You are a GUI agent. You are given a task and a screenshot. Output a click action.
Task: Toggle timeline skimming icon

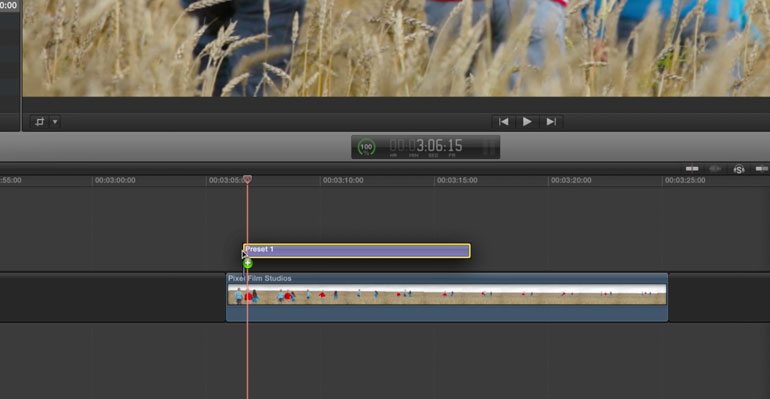click(692, 169)
